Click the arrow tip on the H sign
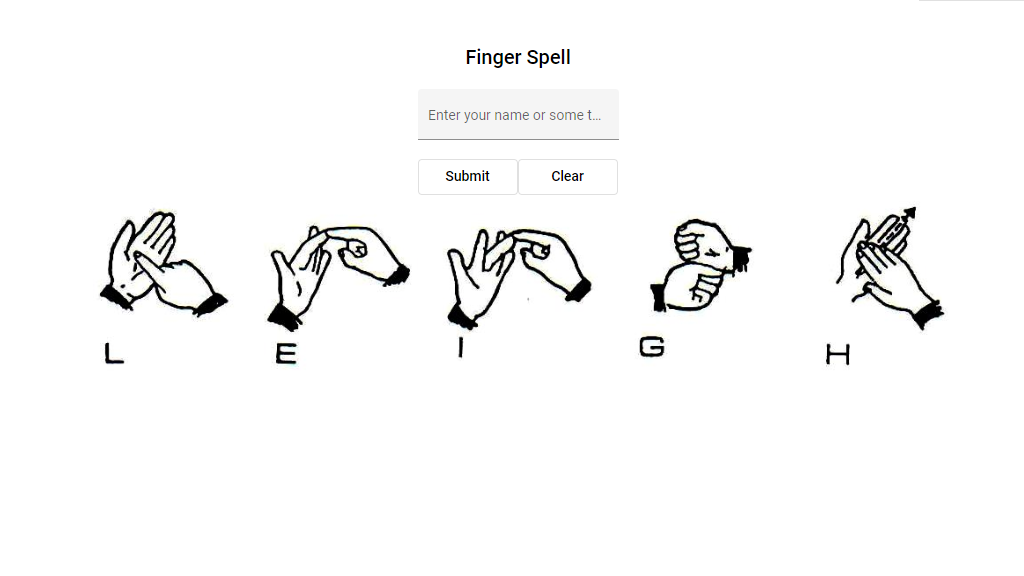The height and width of the screenshot is (576, 1024). (910, 214)
